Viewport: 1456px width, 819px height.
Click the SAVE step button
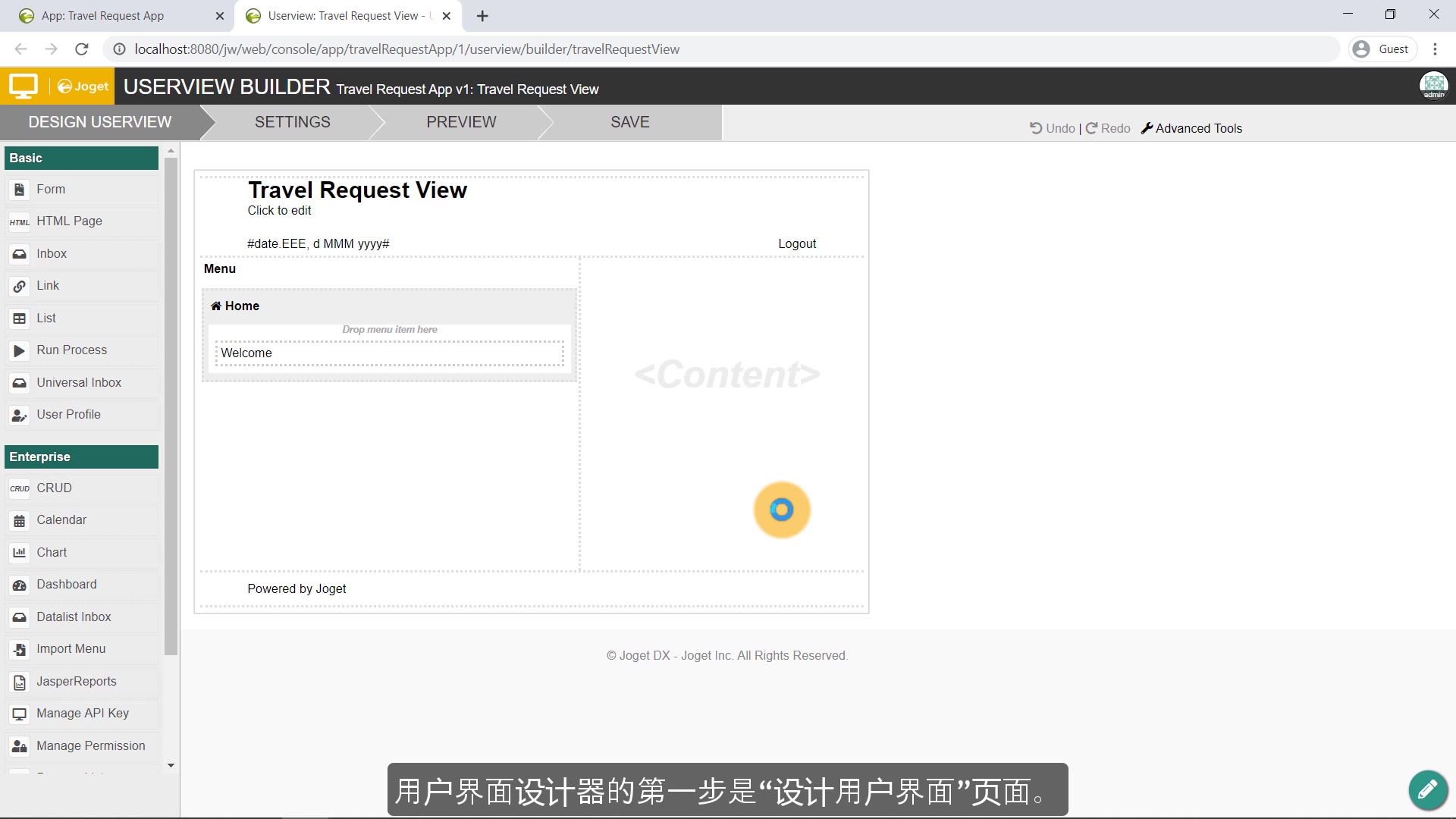pyautogui.click(x=629, y=122)
